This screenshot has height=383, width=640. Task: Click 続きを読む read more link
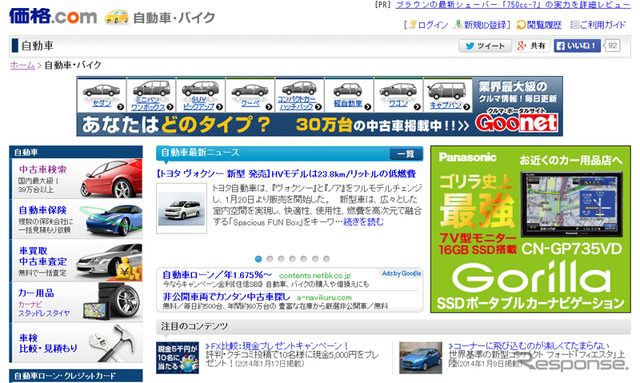[x=363, y=222]
